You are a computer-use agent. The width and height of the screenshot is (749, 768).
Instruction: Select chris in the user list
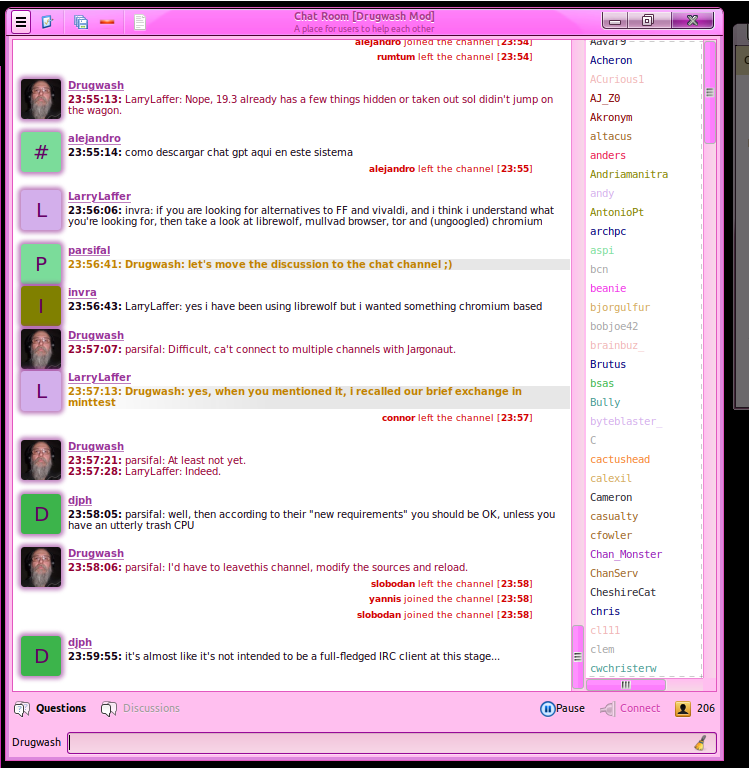tap(605, 612)
